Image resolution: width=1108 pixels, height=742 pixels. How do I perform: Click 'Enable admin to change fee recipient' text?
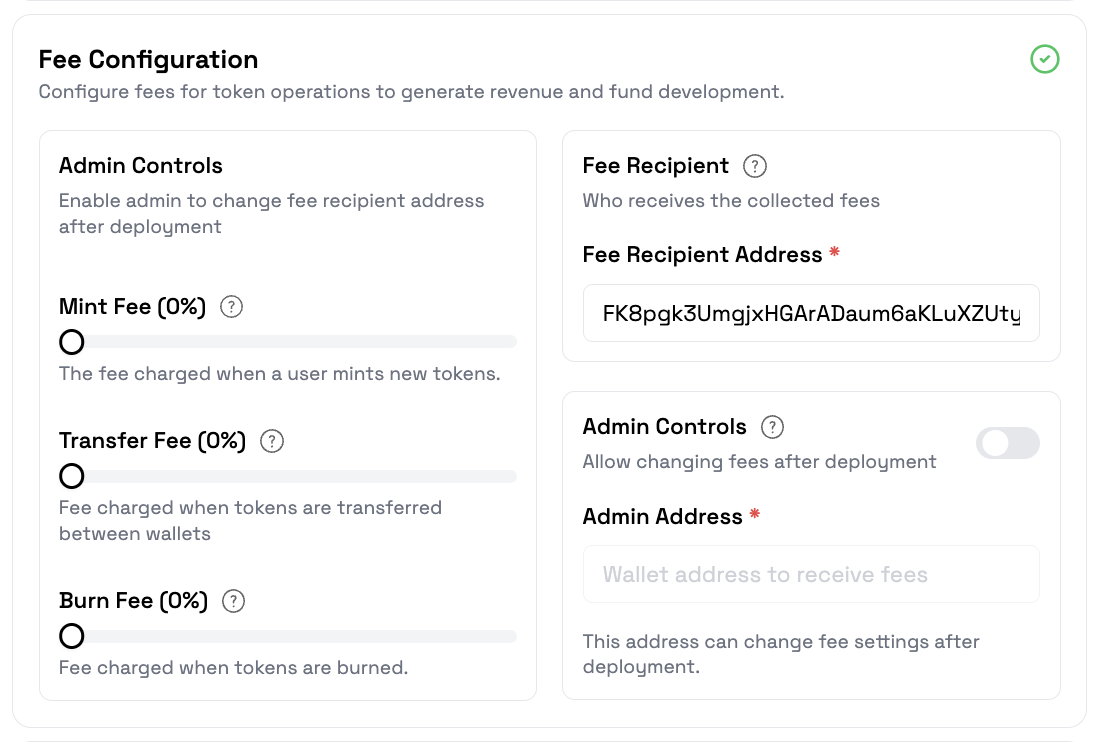tap(271, 213)
